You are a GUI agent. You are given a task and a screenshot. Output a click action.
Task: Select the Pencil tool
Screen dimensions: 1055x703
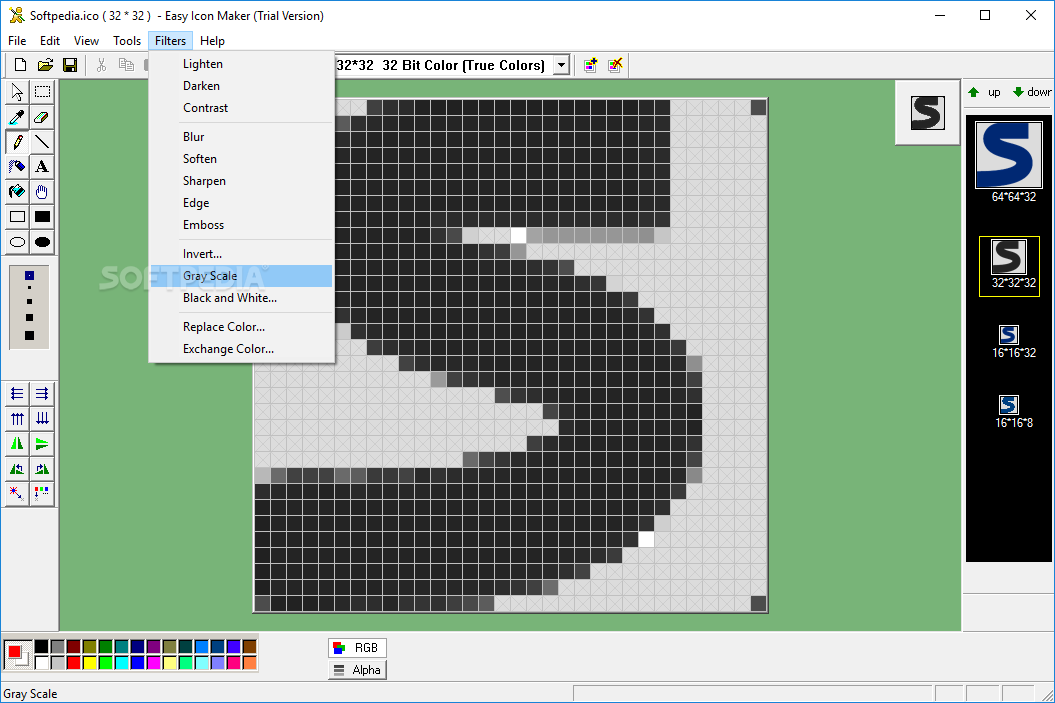tap(17, 142)
